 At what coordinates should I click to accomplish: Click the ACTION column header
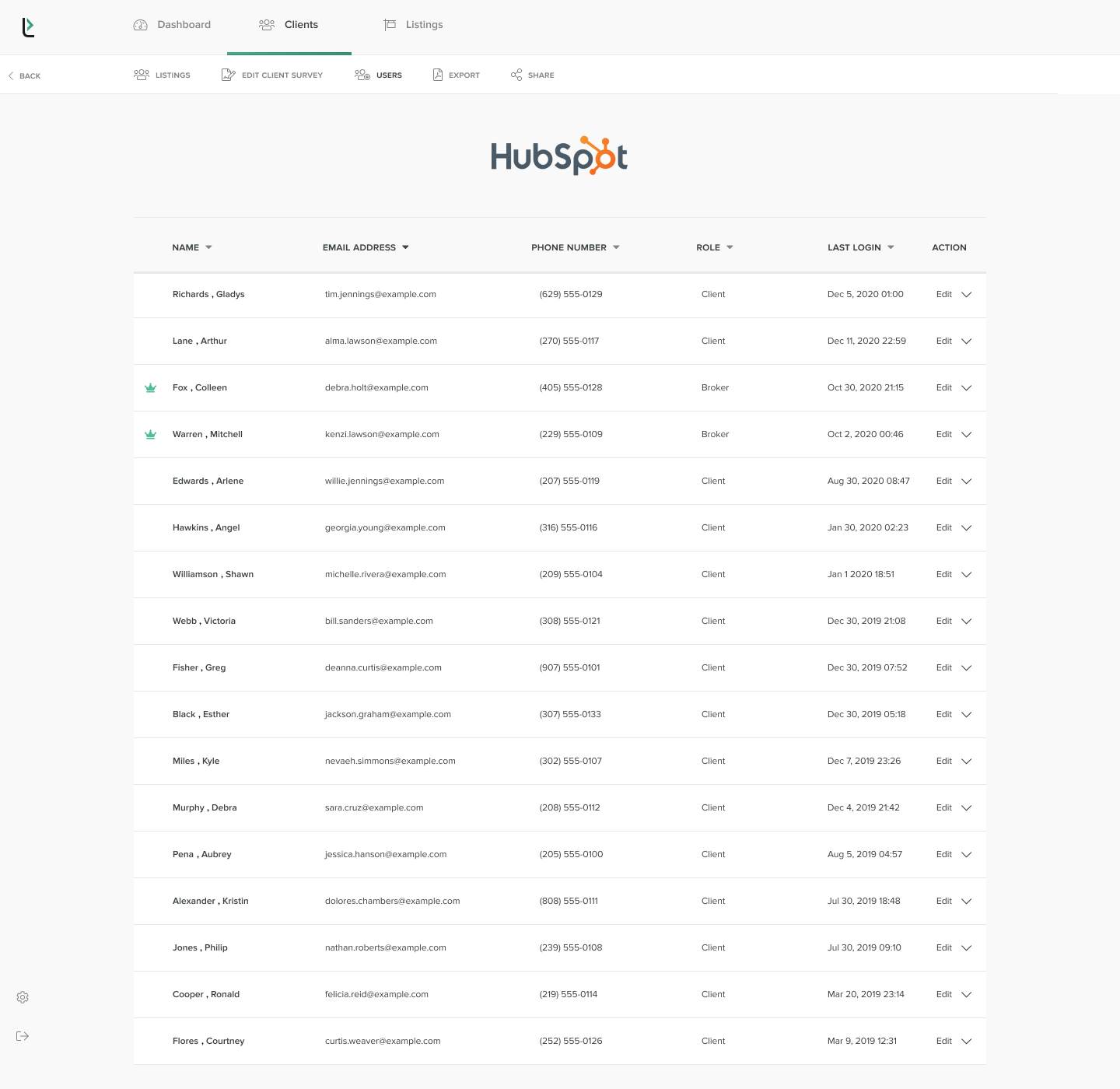[x=949, y=247]
